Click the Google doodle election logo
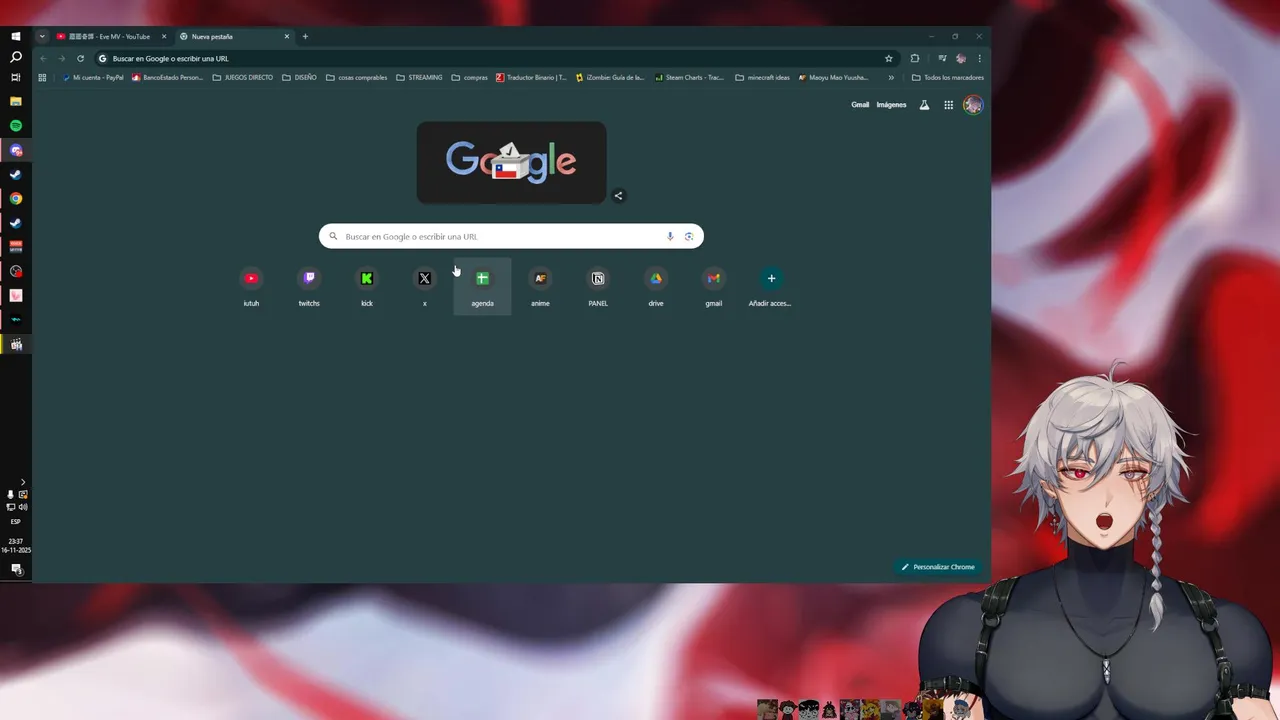Screen dimensions: 1280x720 click(x=511, y=162)
